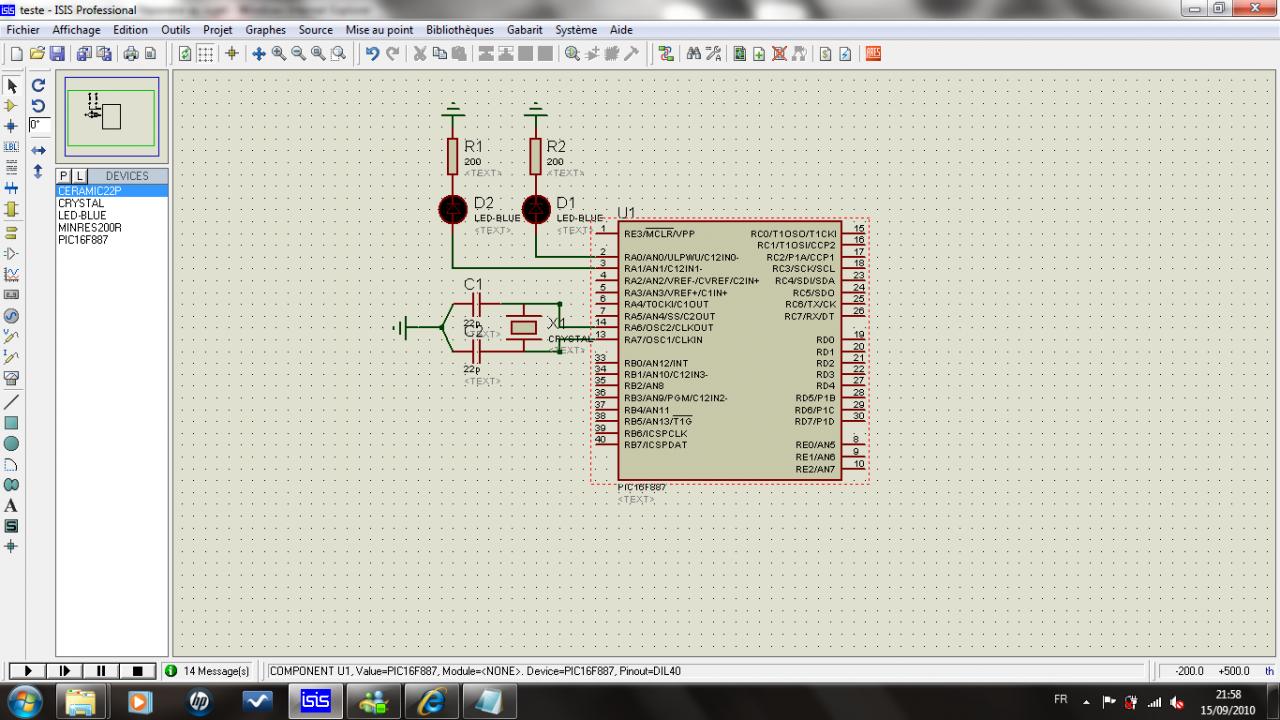Create a new design file
The height and width of the screenshot is (720, 1280).
[17, 53]
